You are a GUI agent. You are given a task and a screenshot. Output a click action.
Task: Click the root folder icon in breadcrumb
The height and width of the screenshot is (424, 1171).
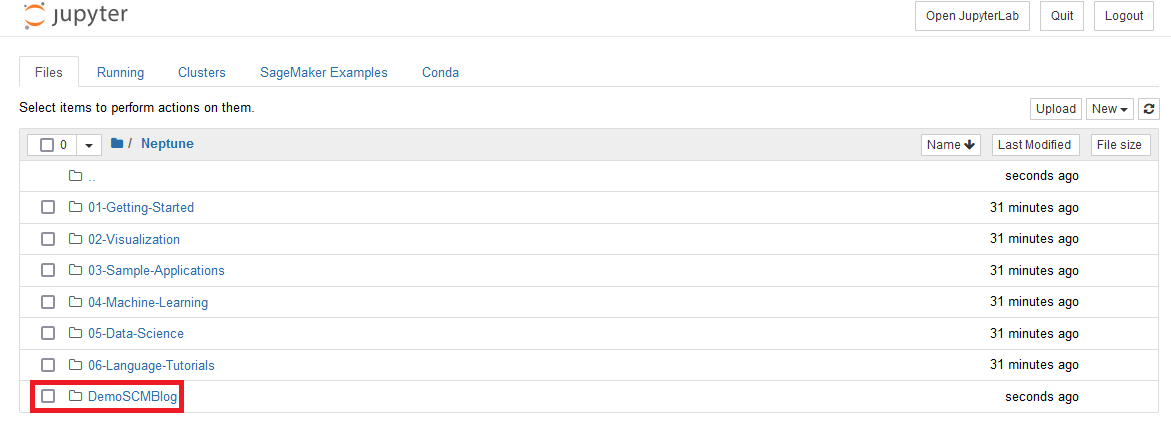coord(117,143)
